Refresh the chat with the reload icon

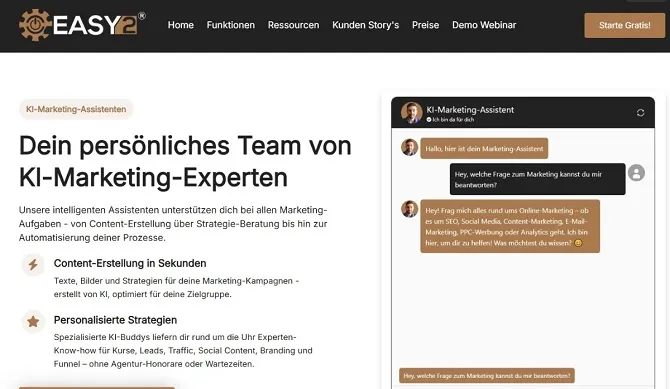(640, 113)
